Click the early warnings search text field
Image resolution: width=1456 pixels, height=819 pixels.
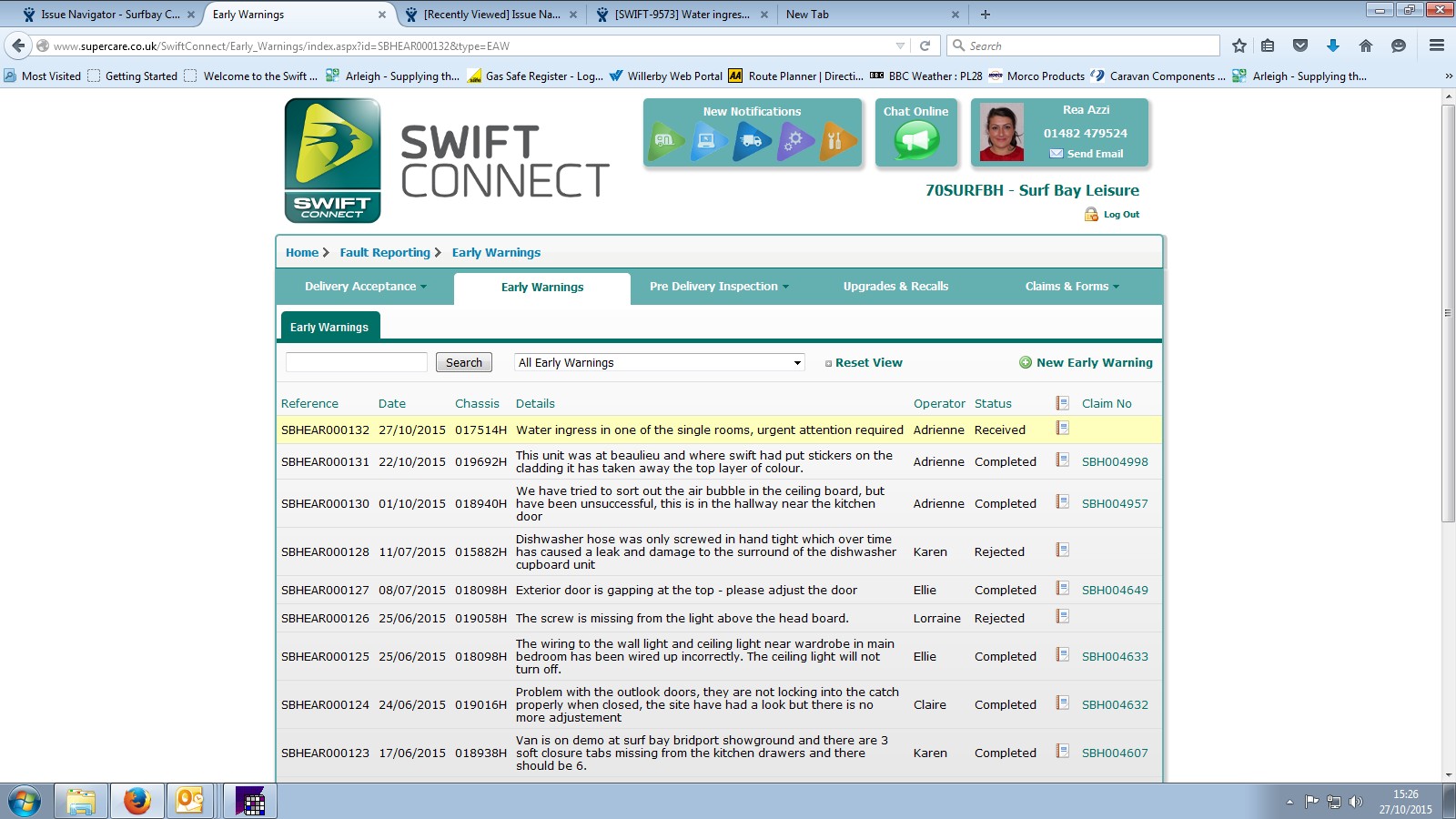pyautogui.click(x=357, y=362)
